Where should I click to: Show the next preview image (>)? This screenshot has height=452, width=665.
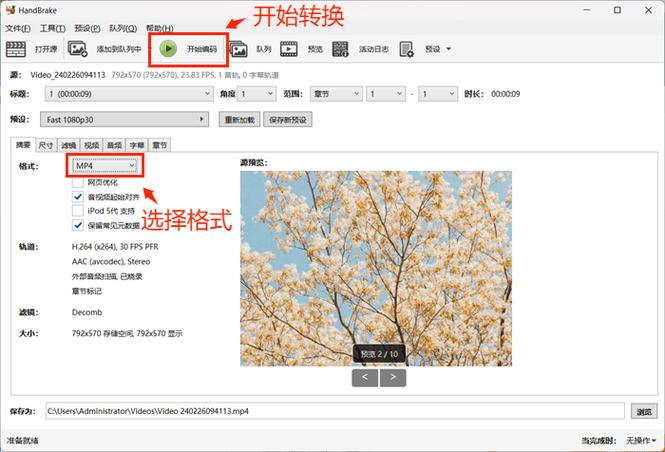[393, 377]
